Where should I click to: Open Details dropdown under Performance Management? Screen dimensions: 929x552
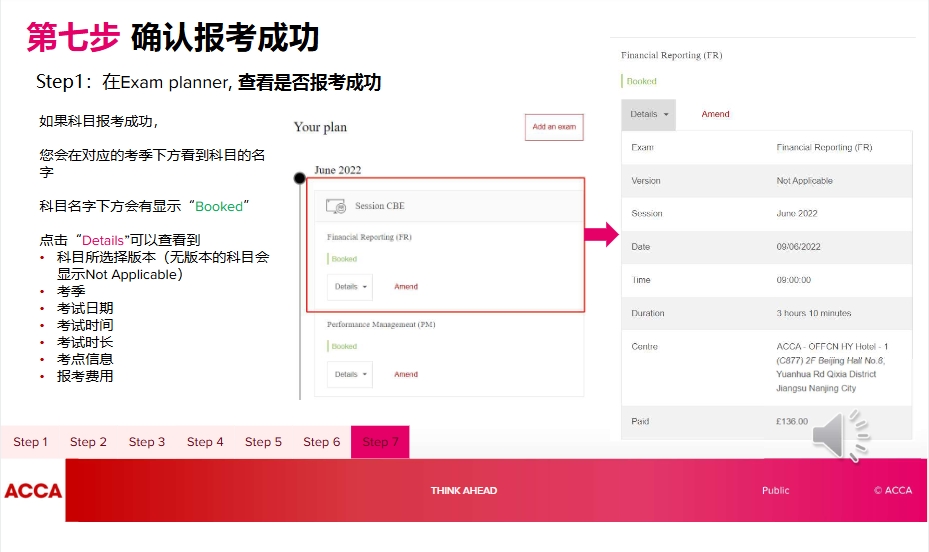point(350,374)
